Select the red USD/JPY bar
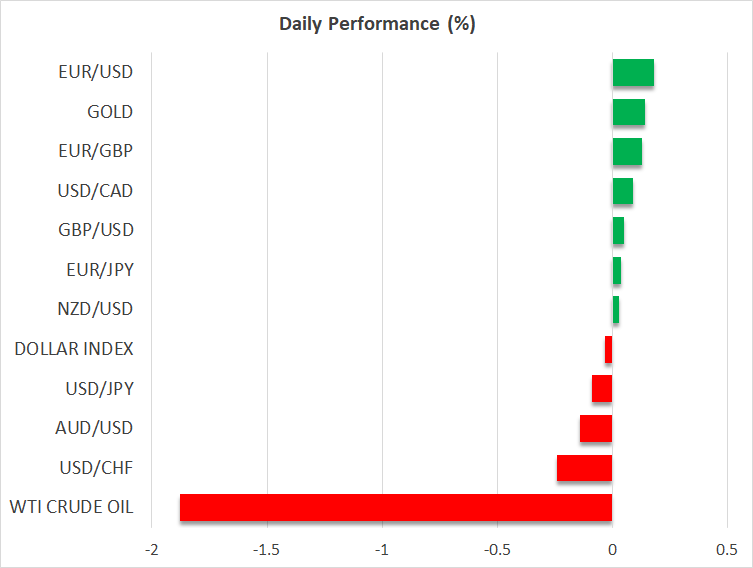Viewport: 753px width, 568px height. click(x=602, y=388)
